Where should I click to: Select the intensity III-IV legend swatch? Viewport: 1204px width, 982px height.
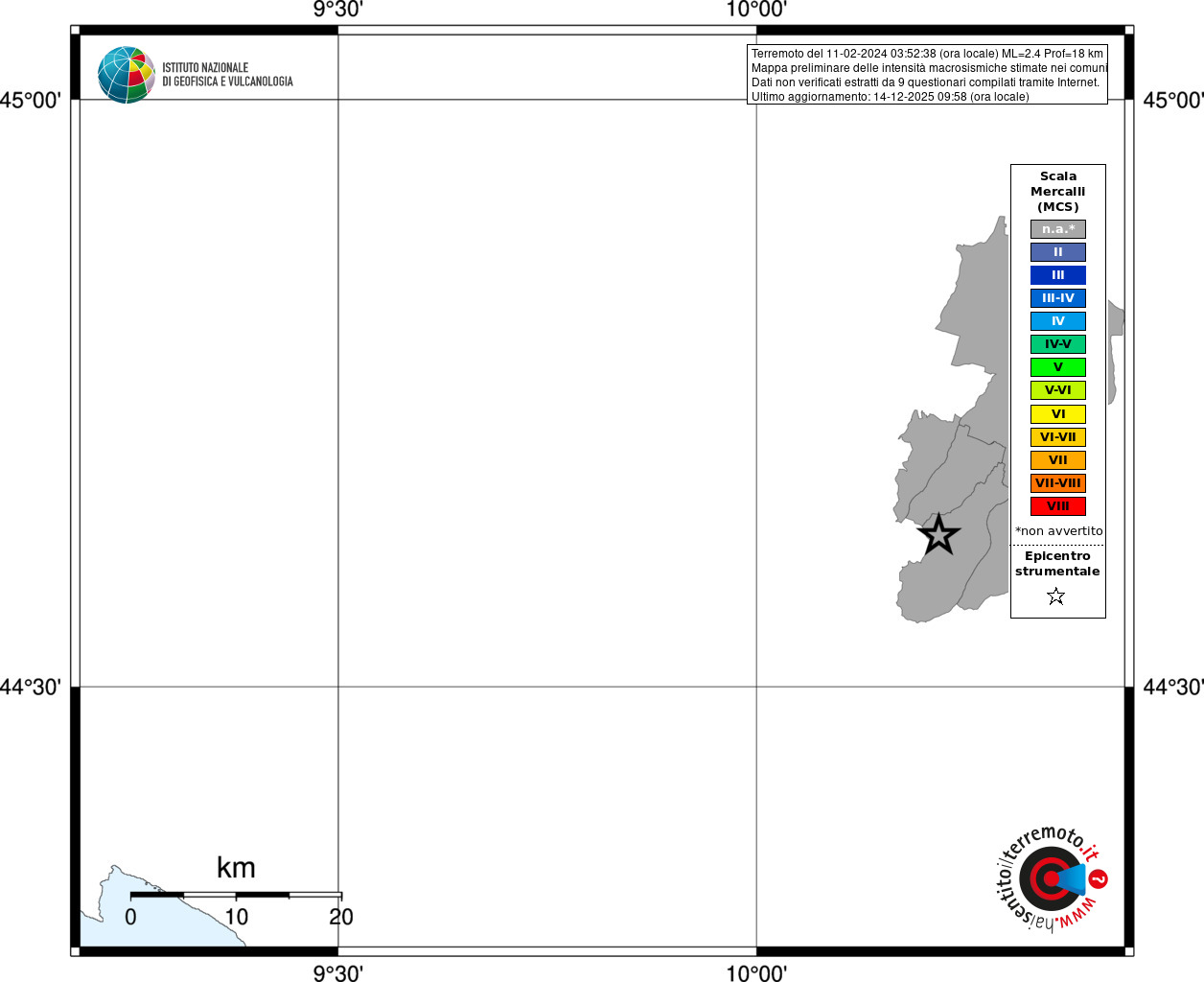1058,298
